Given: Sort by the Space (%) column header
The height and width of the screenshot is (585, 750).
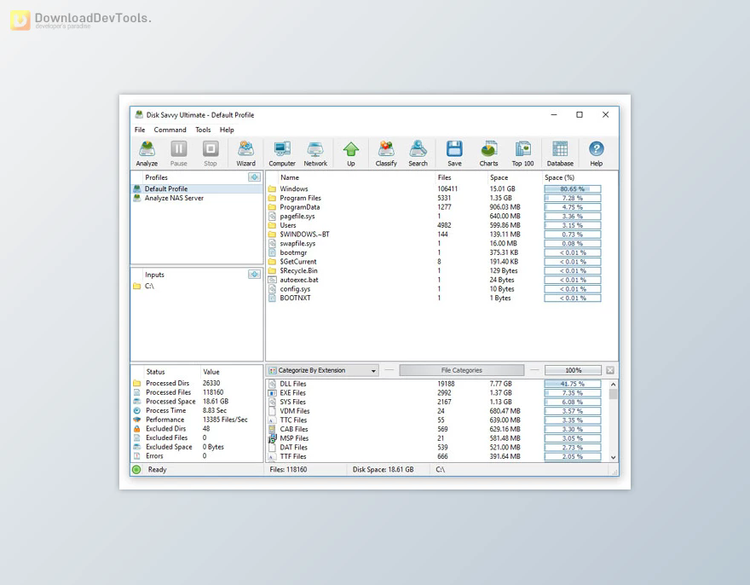Looking at the screenshot, I should [x=559, y=177].
